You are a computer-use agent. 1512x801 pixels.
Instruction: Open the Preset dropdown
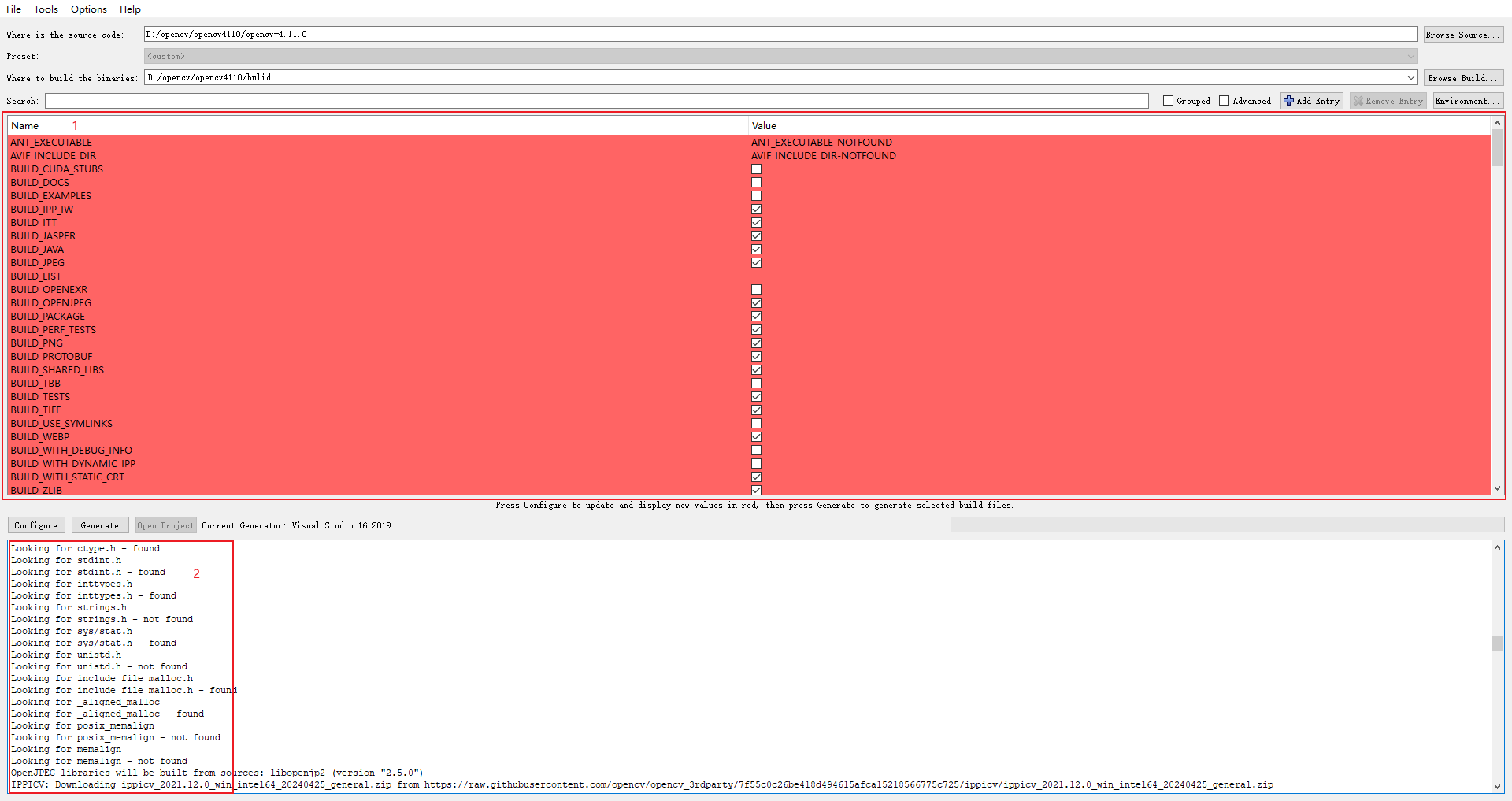[x=1410, y=56]
